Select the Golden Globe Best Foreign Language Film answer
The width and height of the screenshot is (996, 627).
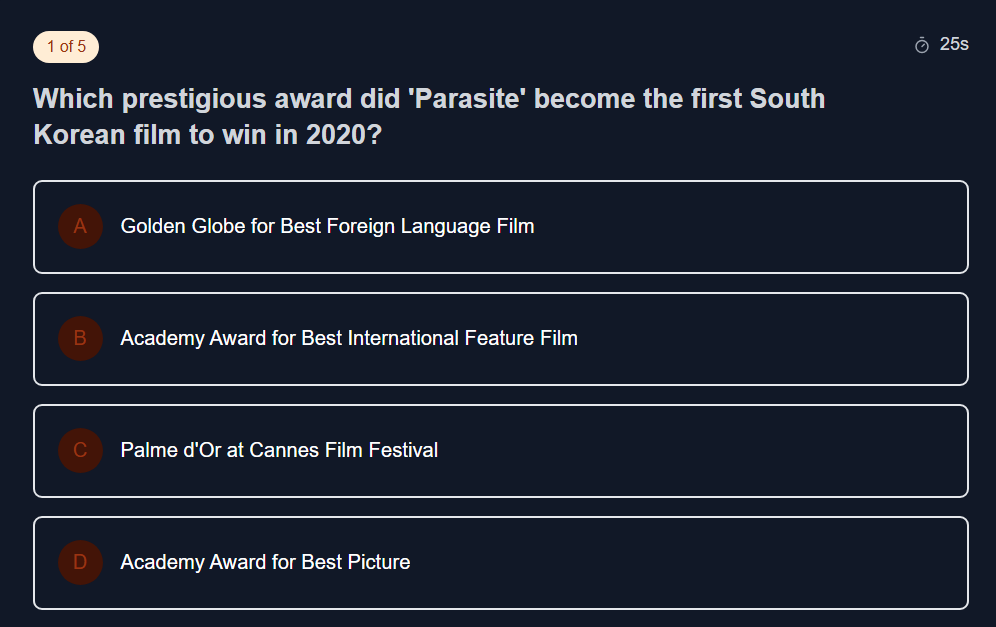[327, 227]
